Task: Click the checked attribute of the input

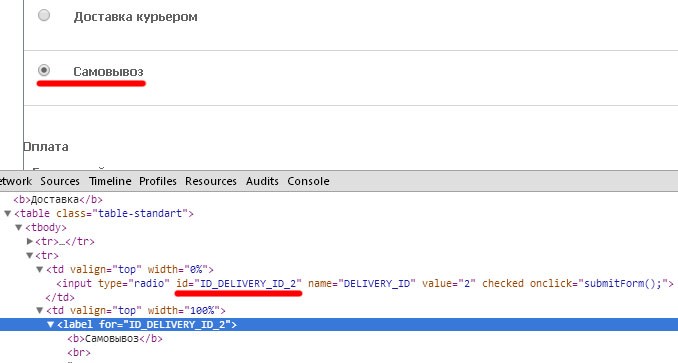Action: (x=502, y=283)
